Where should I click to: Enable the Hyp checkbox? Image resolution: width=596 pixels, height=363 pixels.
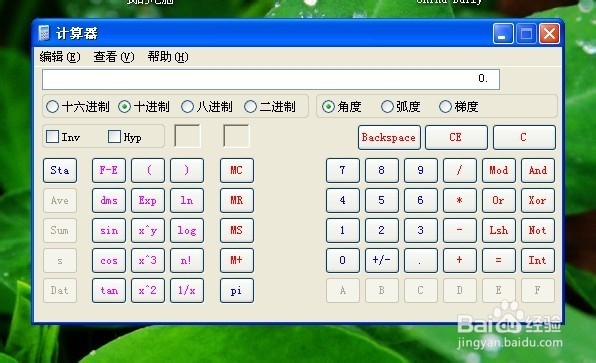[125, 137]
